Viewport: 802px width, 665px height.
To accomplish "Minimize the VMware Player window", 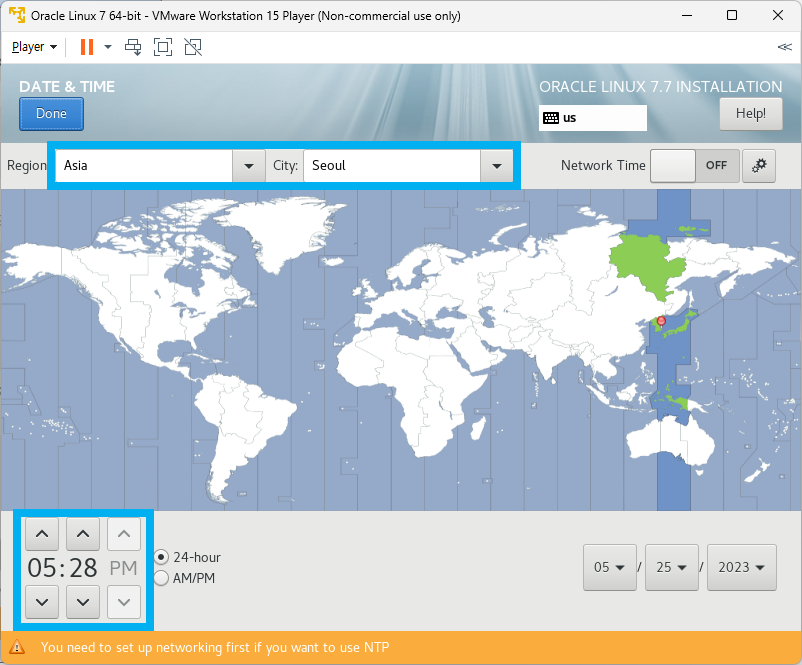I will (x=686, y=15).
